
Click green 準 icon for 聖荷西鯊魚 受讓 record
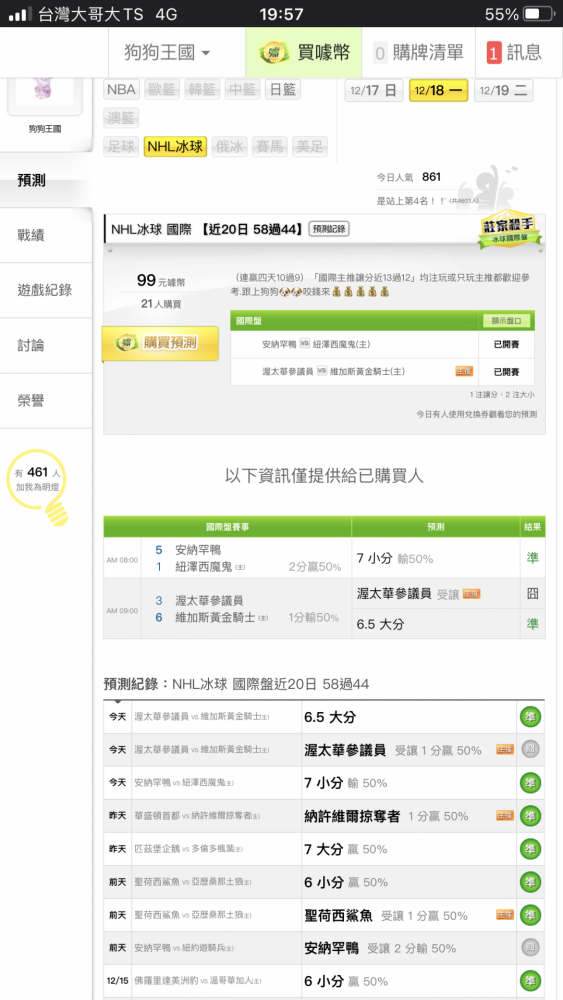(x=530, y=916)
